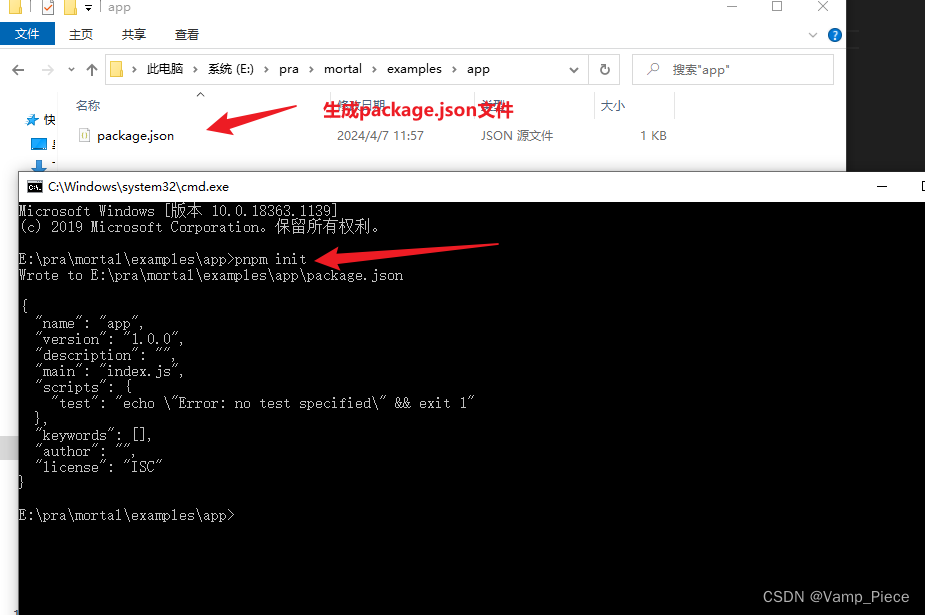Screen dimensions: 925x615
Task: Click the 'pnpm init' command text
Action: tap(271, 259)
